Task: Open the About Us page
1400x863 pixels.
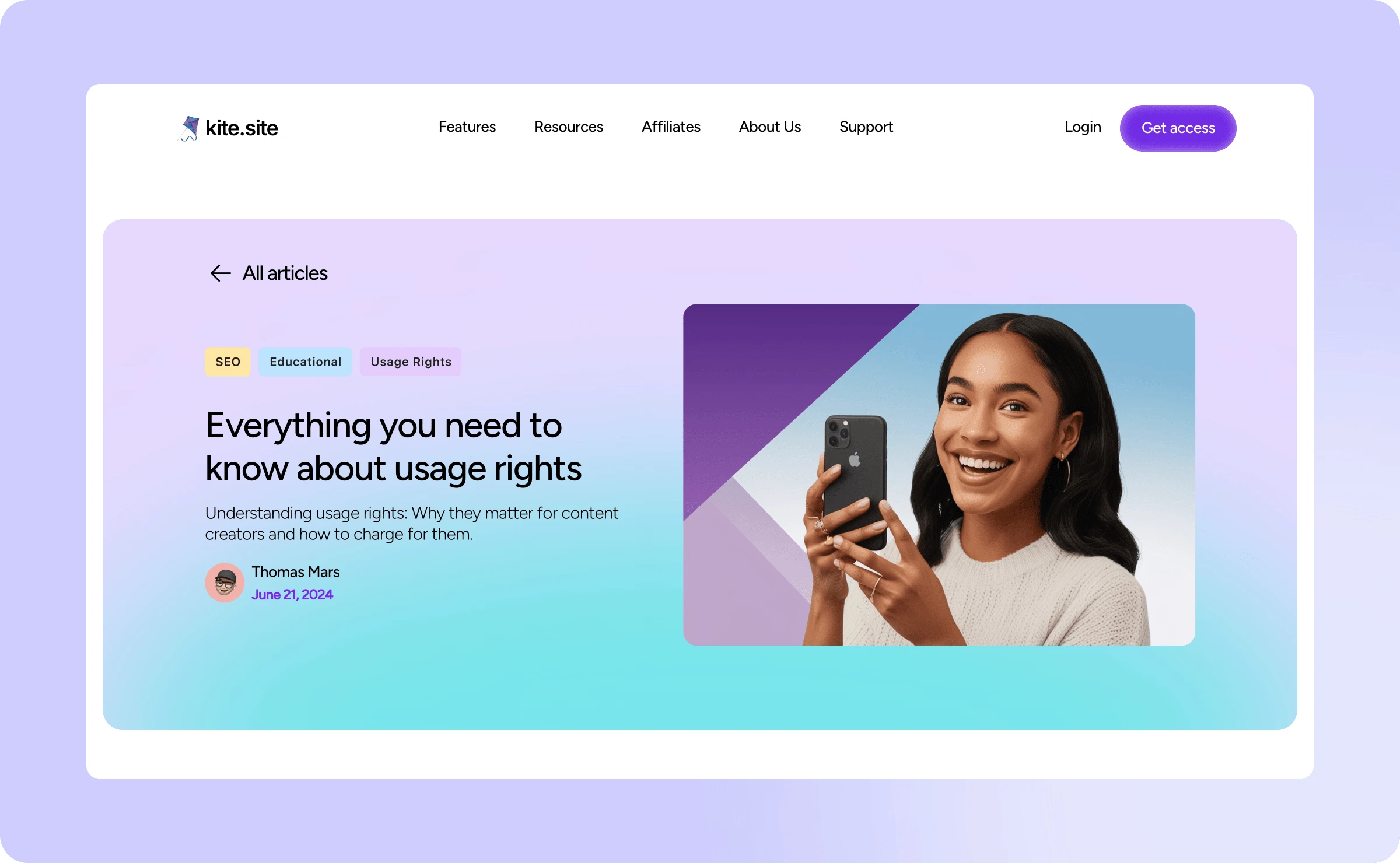Action: coord(770,127)
